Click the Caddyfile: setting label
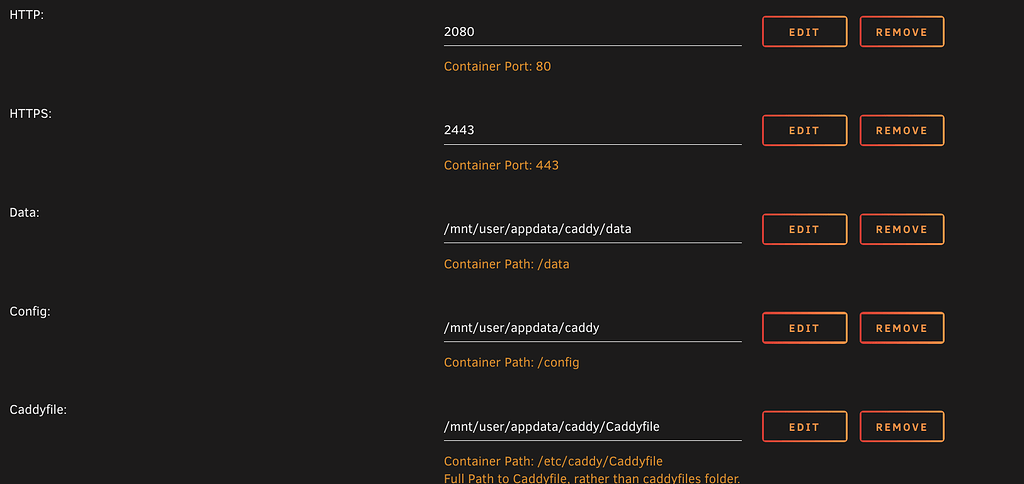The height and width of the screenshot is (484, 1024). click(39, 410)
